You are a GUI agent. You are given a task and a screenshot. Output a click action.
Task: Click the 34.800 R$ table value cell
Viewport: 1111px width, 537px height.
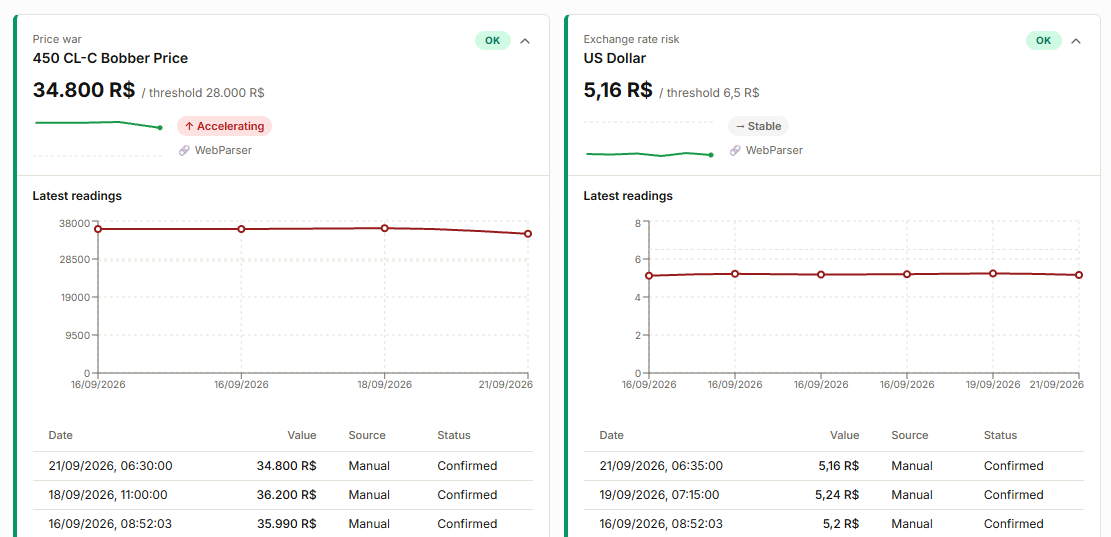(x=286, y=466)
